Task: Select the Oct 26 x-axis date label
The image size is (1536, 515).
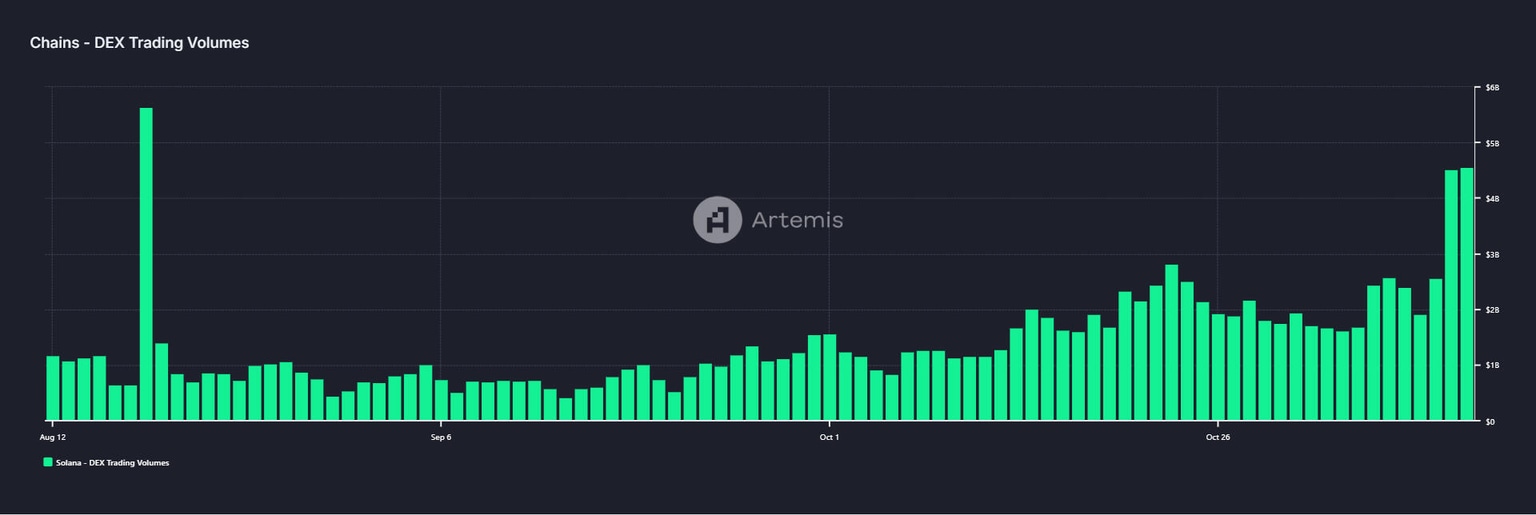Action: pyautogui.click(x=1218, y=437)
